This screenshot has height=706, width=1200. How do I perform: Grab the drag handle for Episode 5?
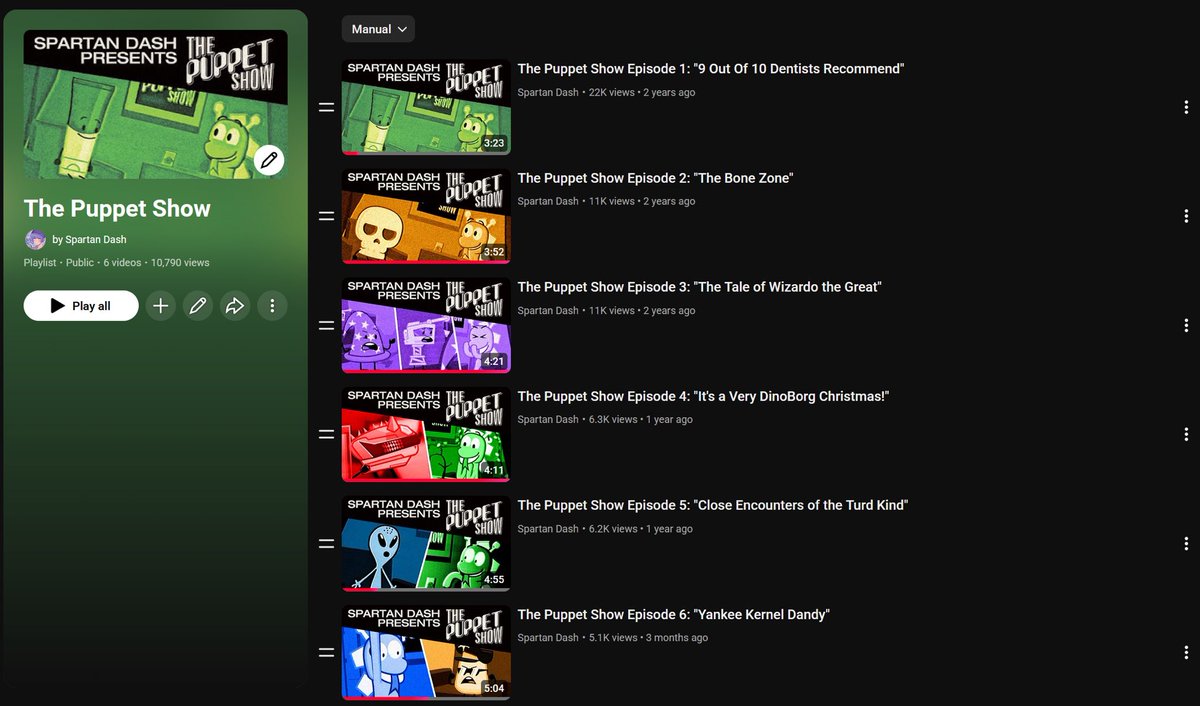point(326,543)
